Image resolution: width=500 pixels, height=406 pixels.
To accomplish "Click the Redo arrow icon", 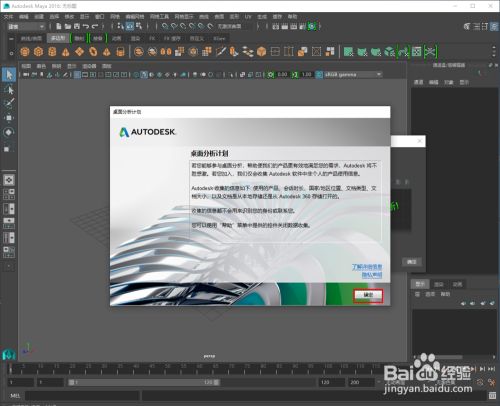I will [95, 26].
